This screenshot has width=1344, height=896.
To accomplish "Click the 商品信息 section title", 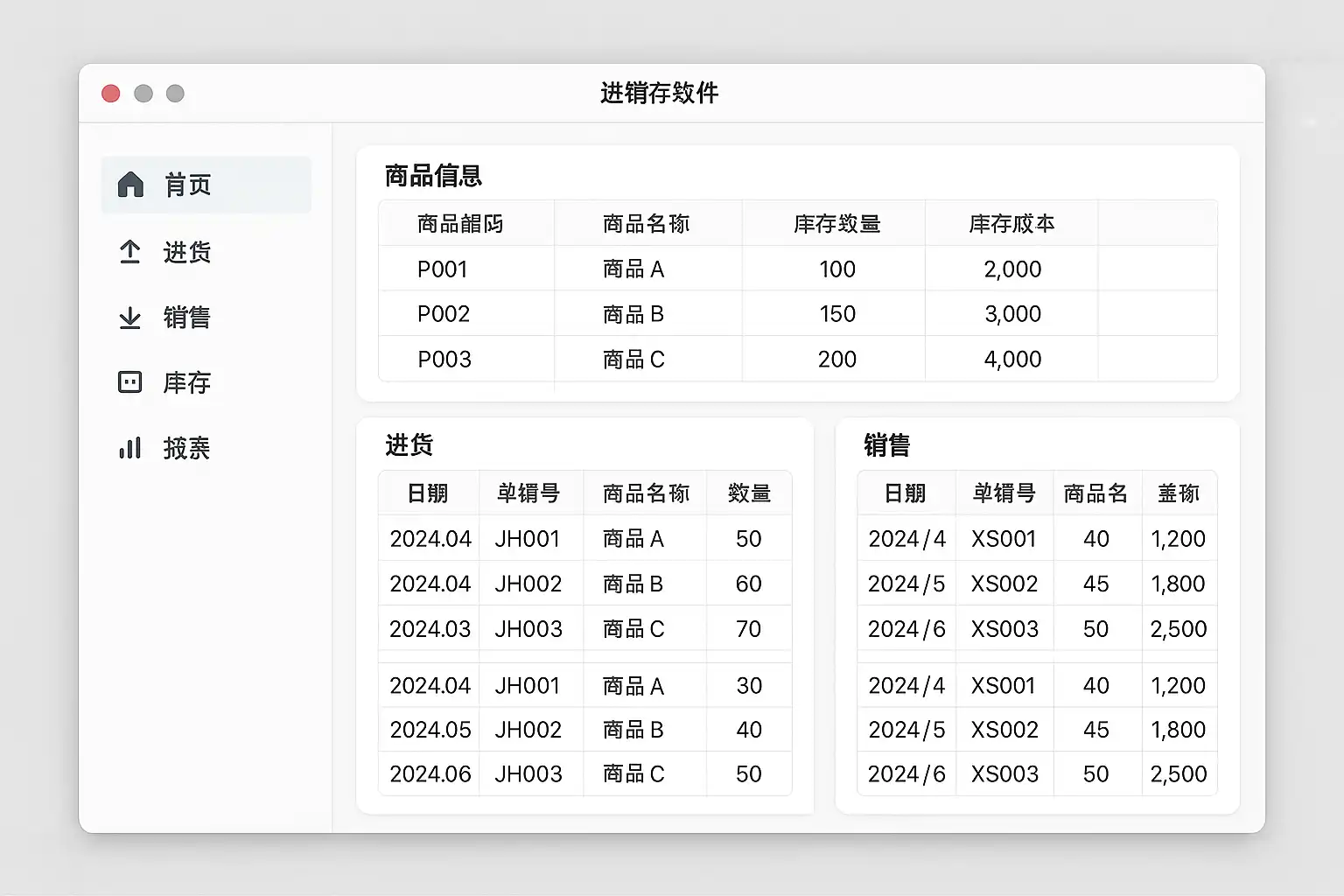I will [x=434, y=176].
